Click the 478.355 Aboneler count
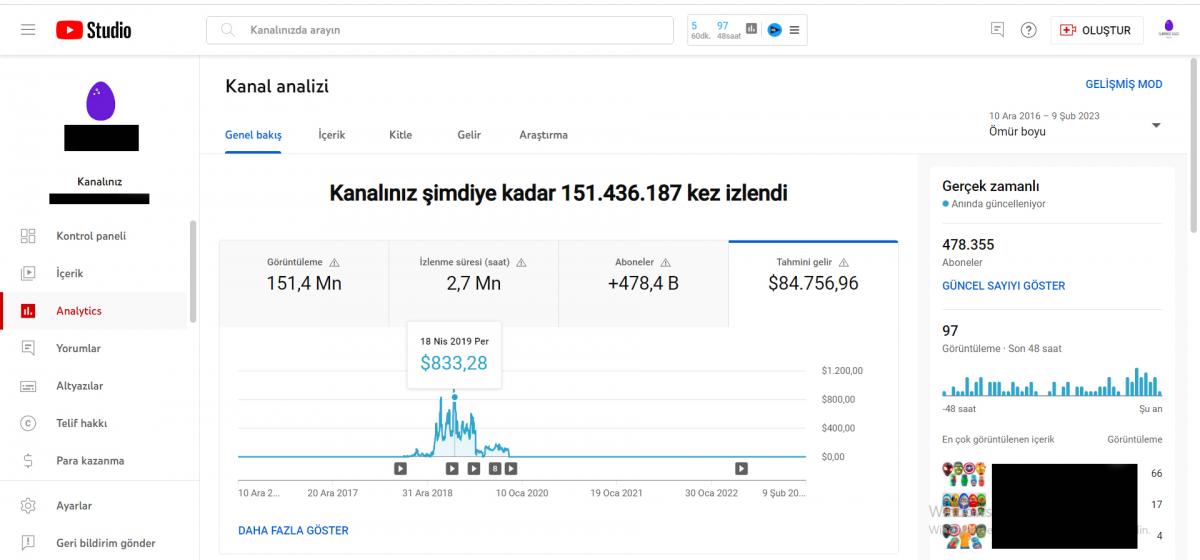This screenshot has height=560, width=1200. [968, 244]
